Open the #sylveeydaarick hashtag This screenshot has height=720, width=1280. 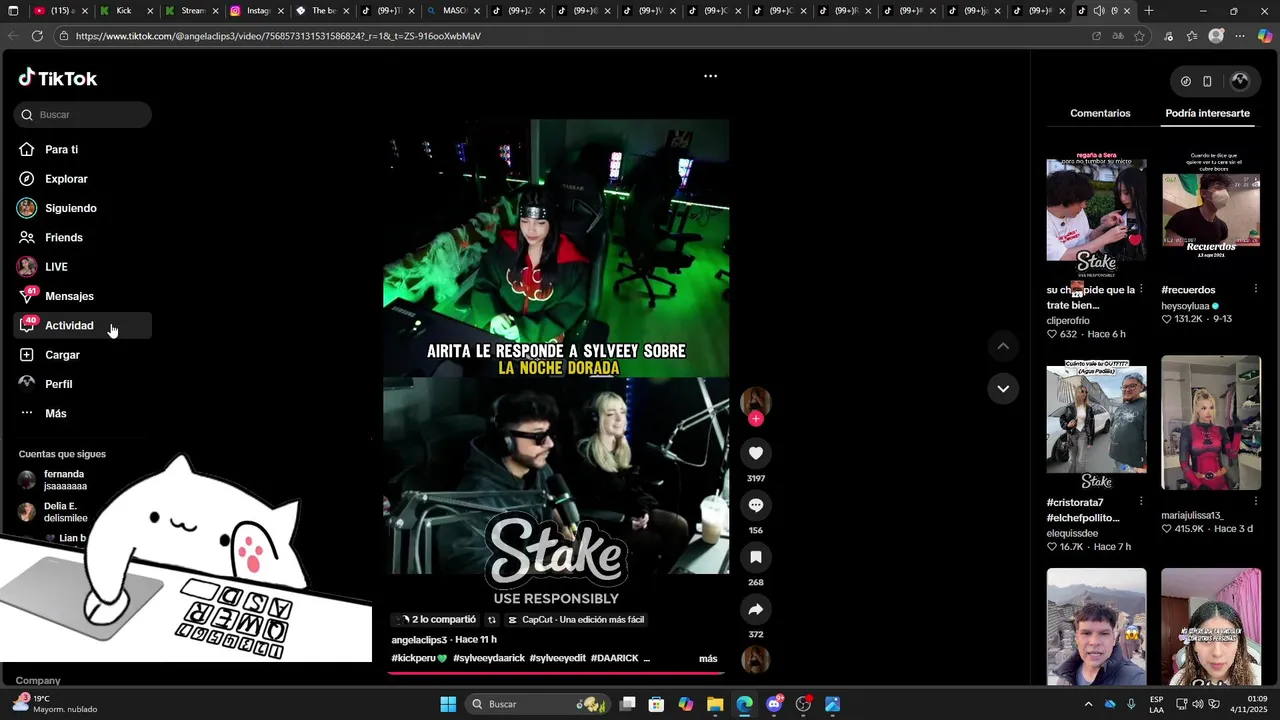pos(489,659)
